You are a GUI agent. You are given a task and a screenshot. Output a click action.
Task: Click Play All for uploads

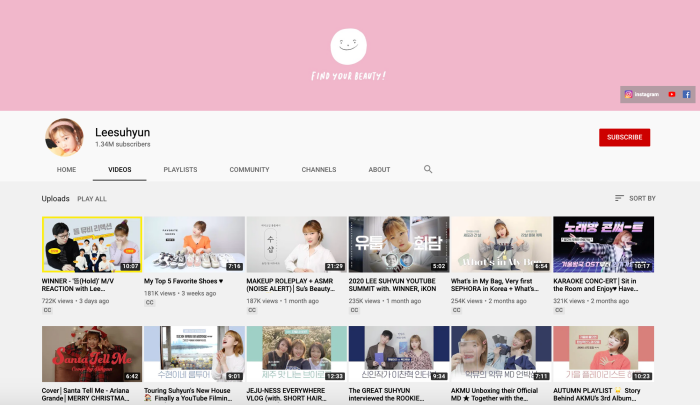(x=92, y=199)
